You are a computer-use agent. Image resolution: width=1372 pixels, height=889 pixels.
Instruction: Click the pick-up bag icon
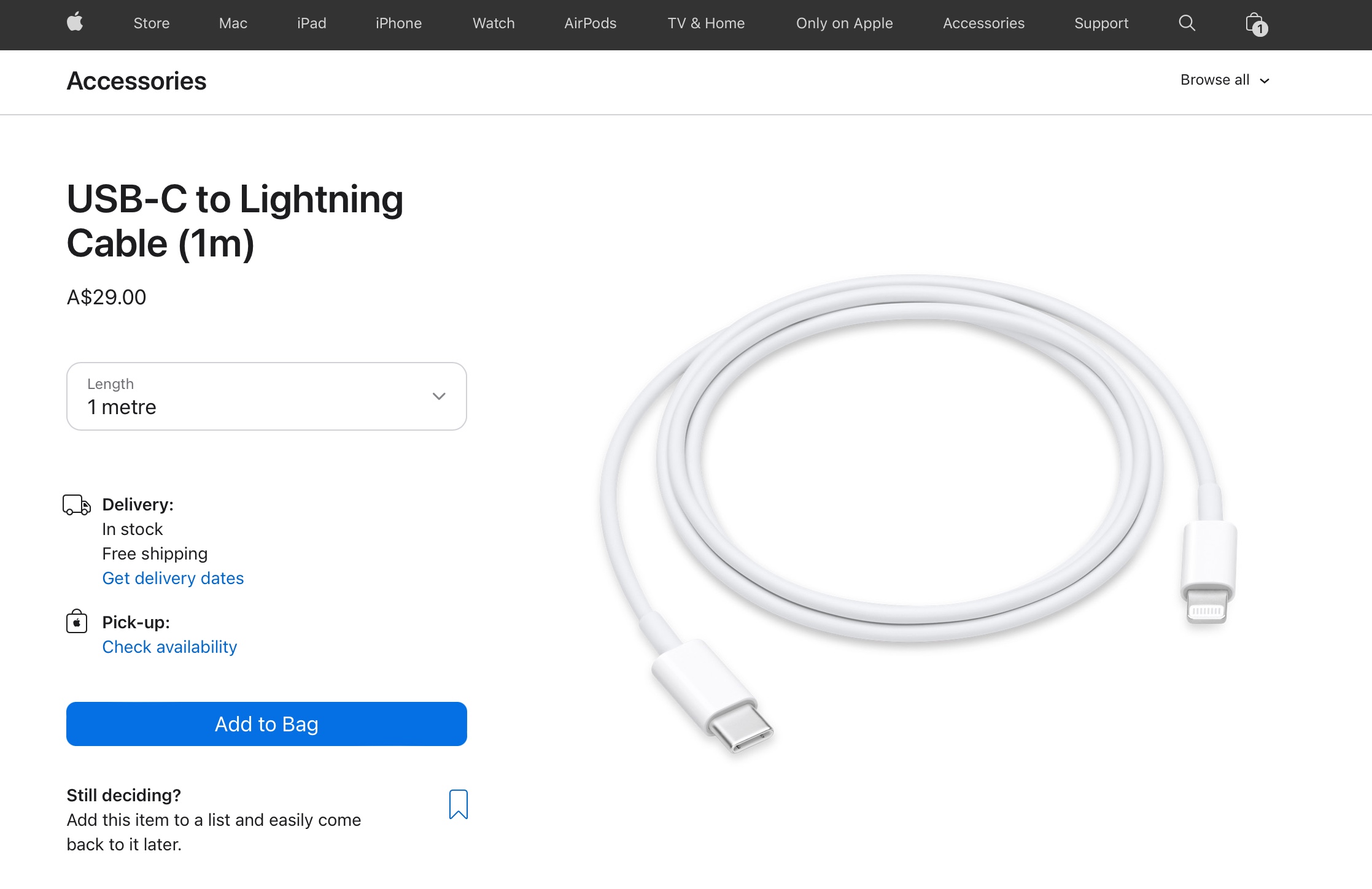77,622
